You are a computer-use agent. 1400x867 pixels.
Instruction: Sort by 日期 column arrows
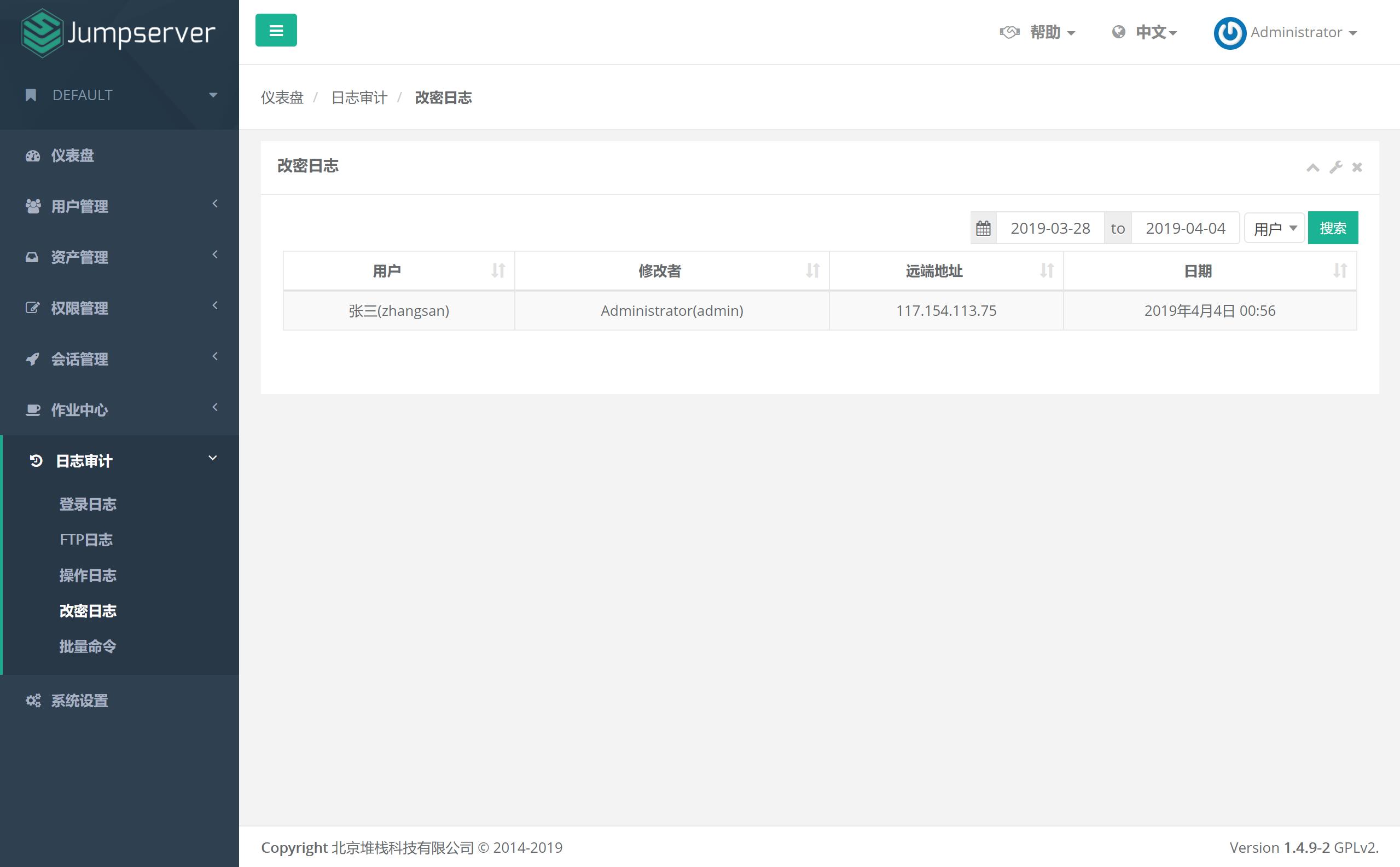pyautogui.click(x=1340, y=270)
